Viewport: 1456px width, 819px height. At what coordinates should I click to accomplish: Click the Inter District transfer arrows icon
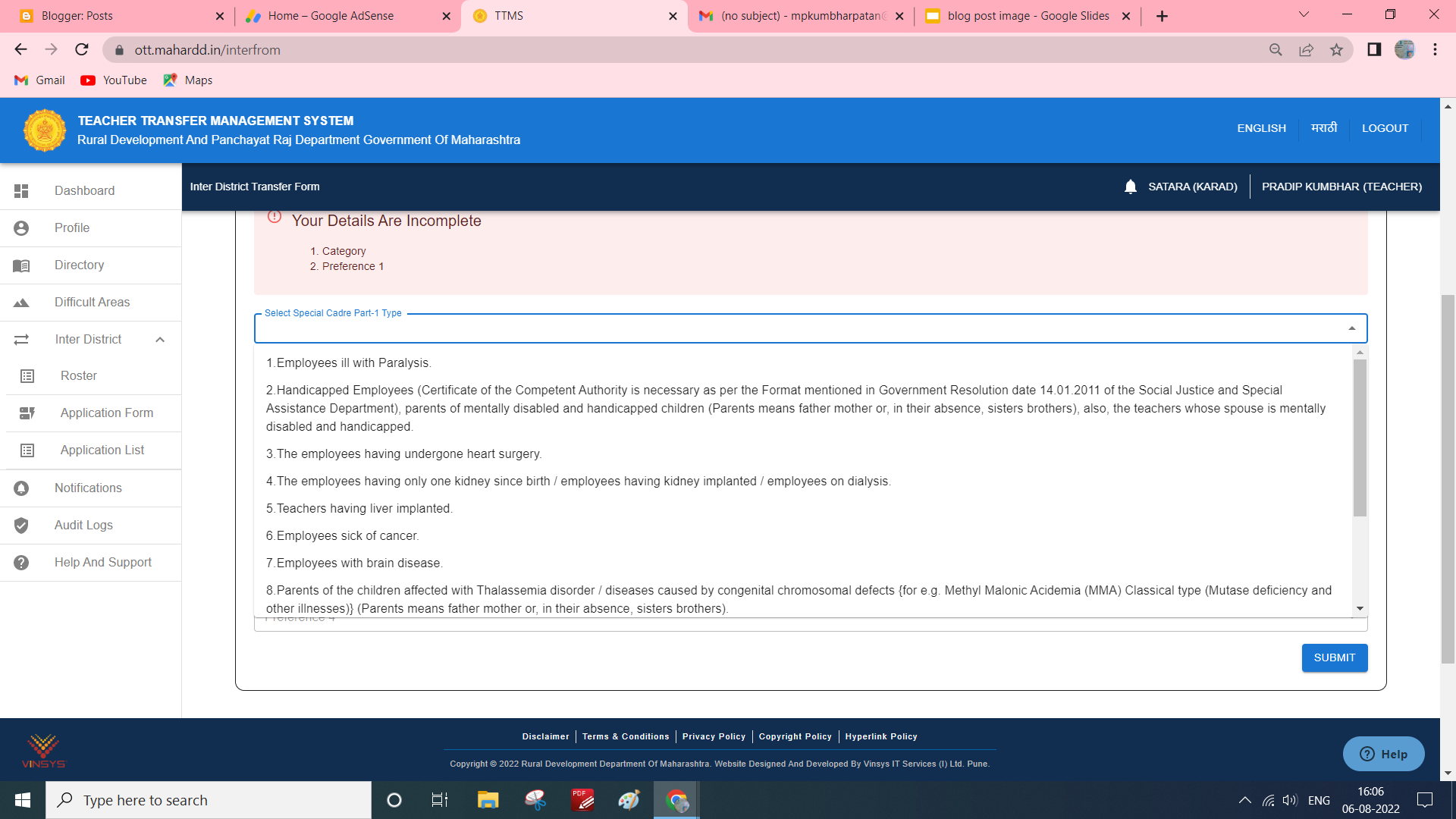point(21,340)
